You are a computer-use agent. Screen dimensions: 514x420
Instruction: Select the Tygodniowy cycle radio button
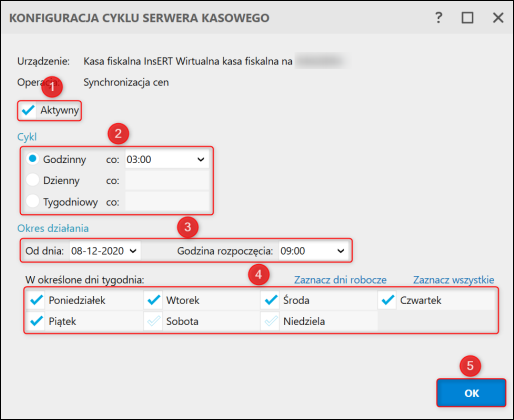point(32,201)
